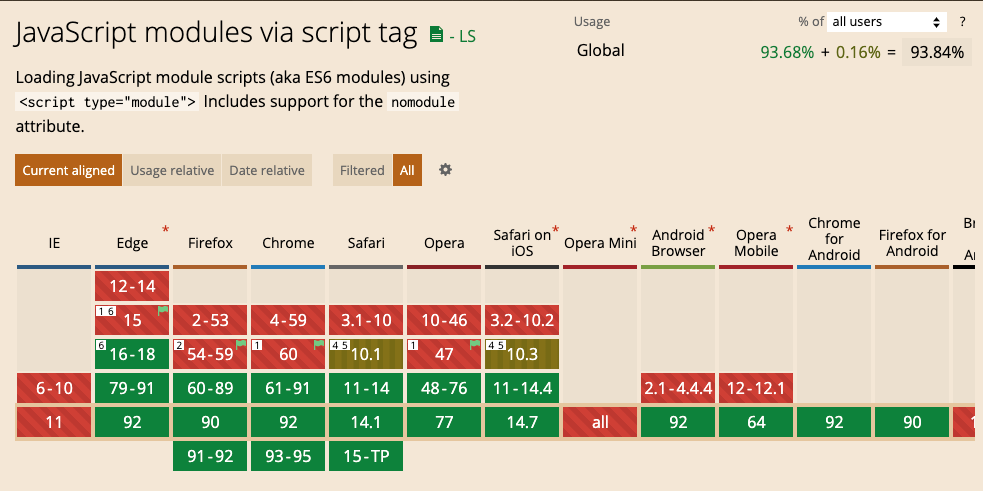Click the LS spec document icon
This screenshot has width=983, height=491.
436,35
